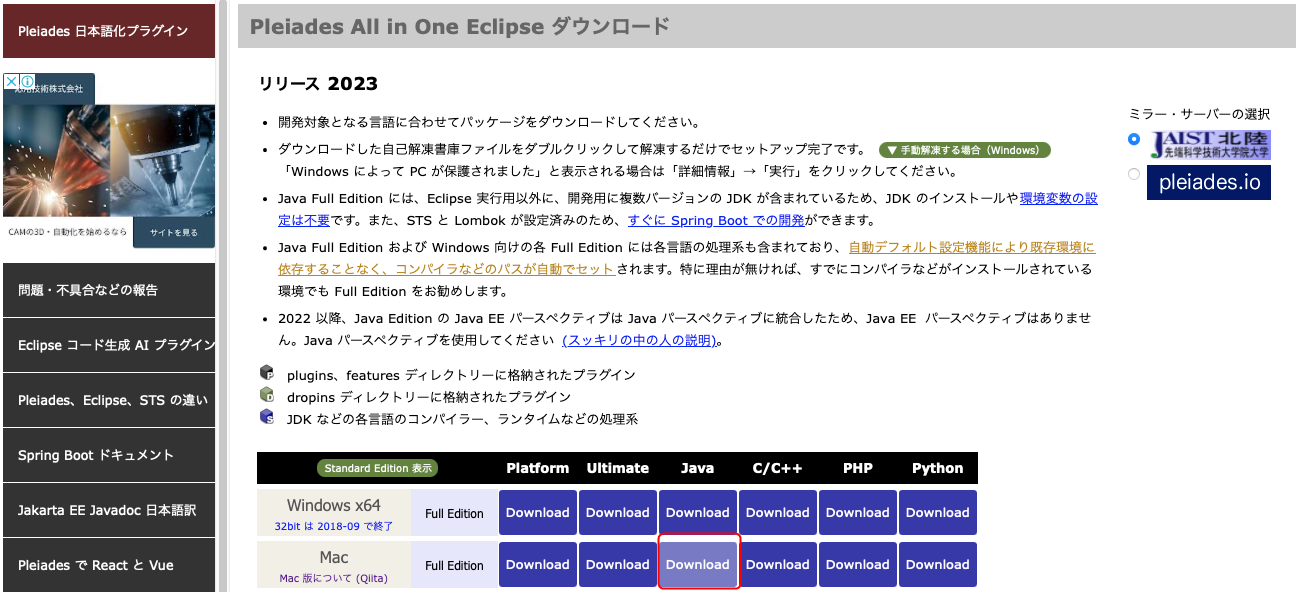Click the ad info icon

coord(28,81)
